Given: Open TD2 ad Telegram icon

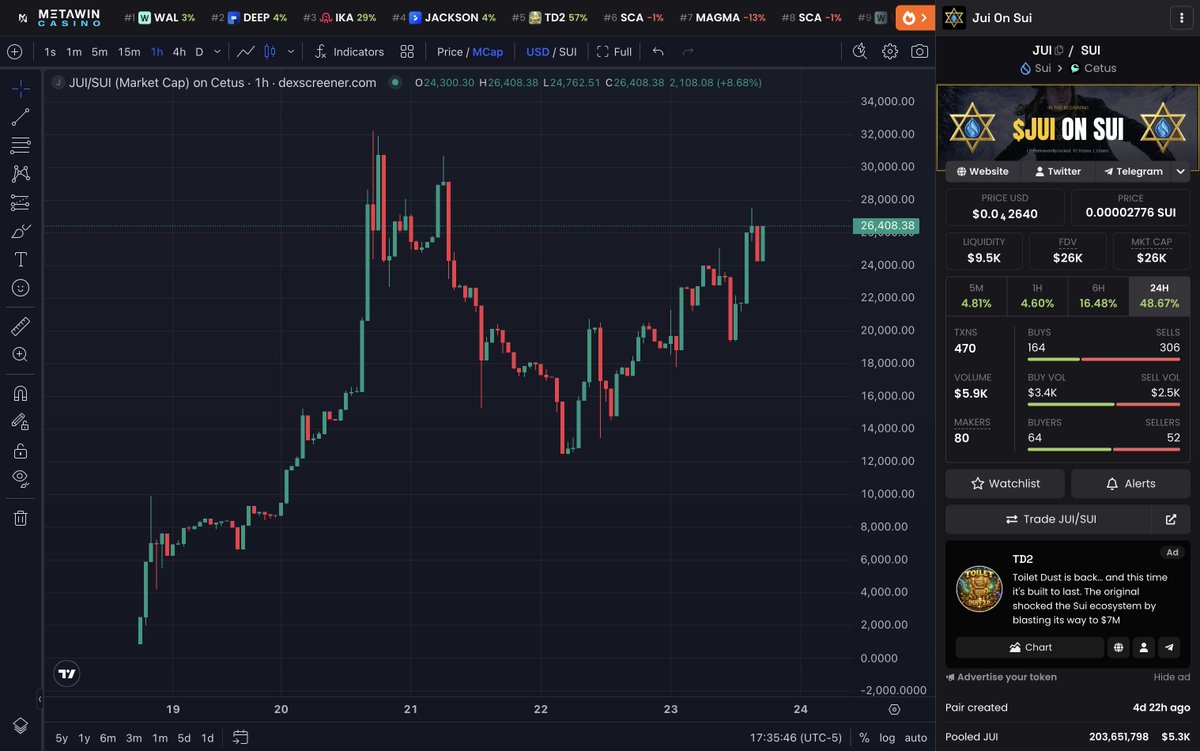Looking at the screenshot, I should click(x=1169, y=647).
